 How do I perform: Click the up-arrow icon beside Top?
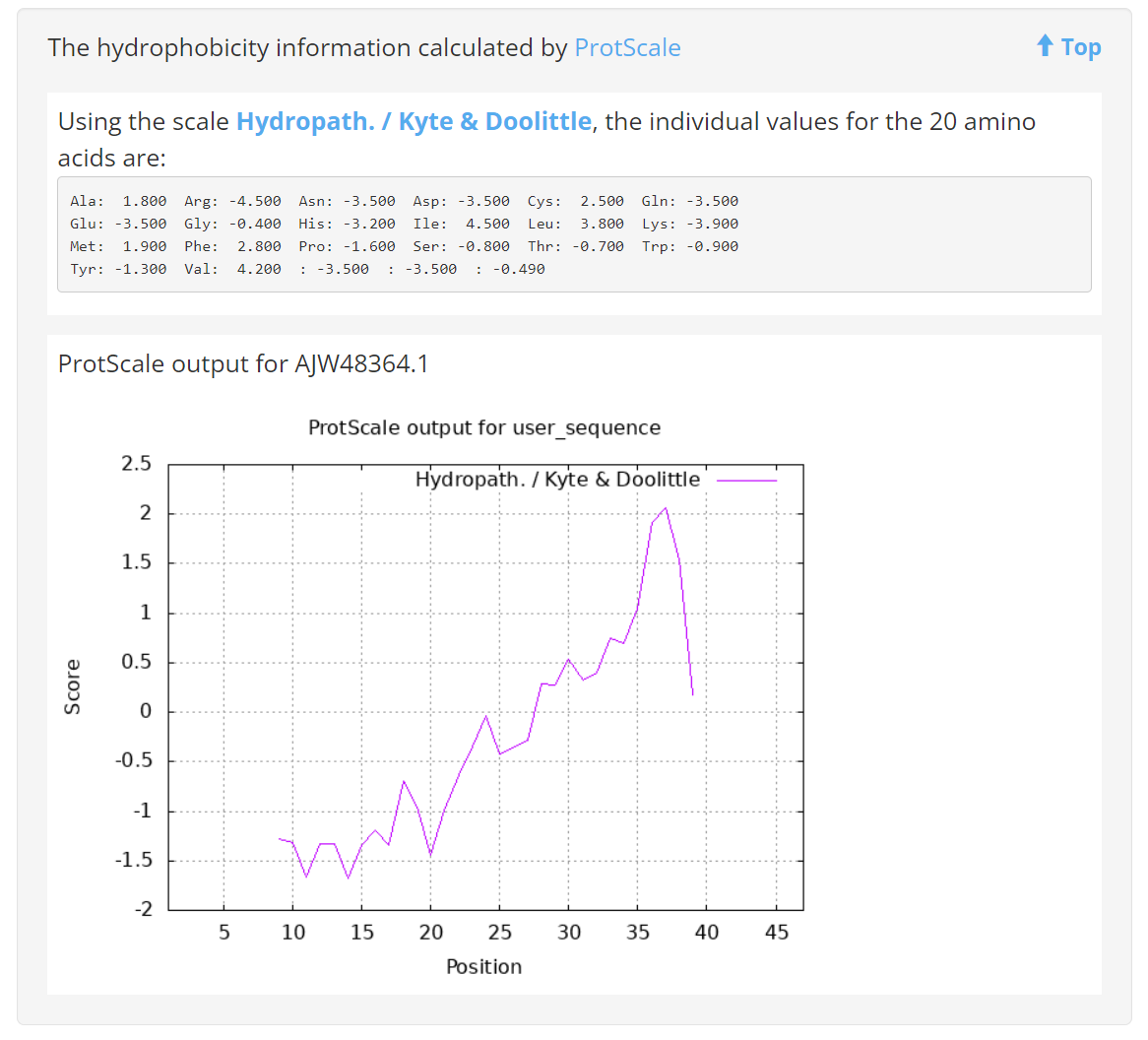pyautogui.click(x=1045, y=46)
